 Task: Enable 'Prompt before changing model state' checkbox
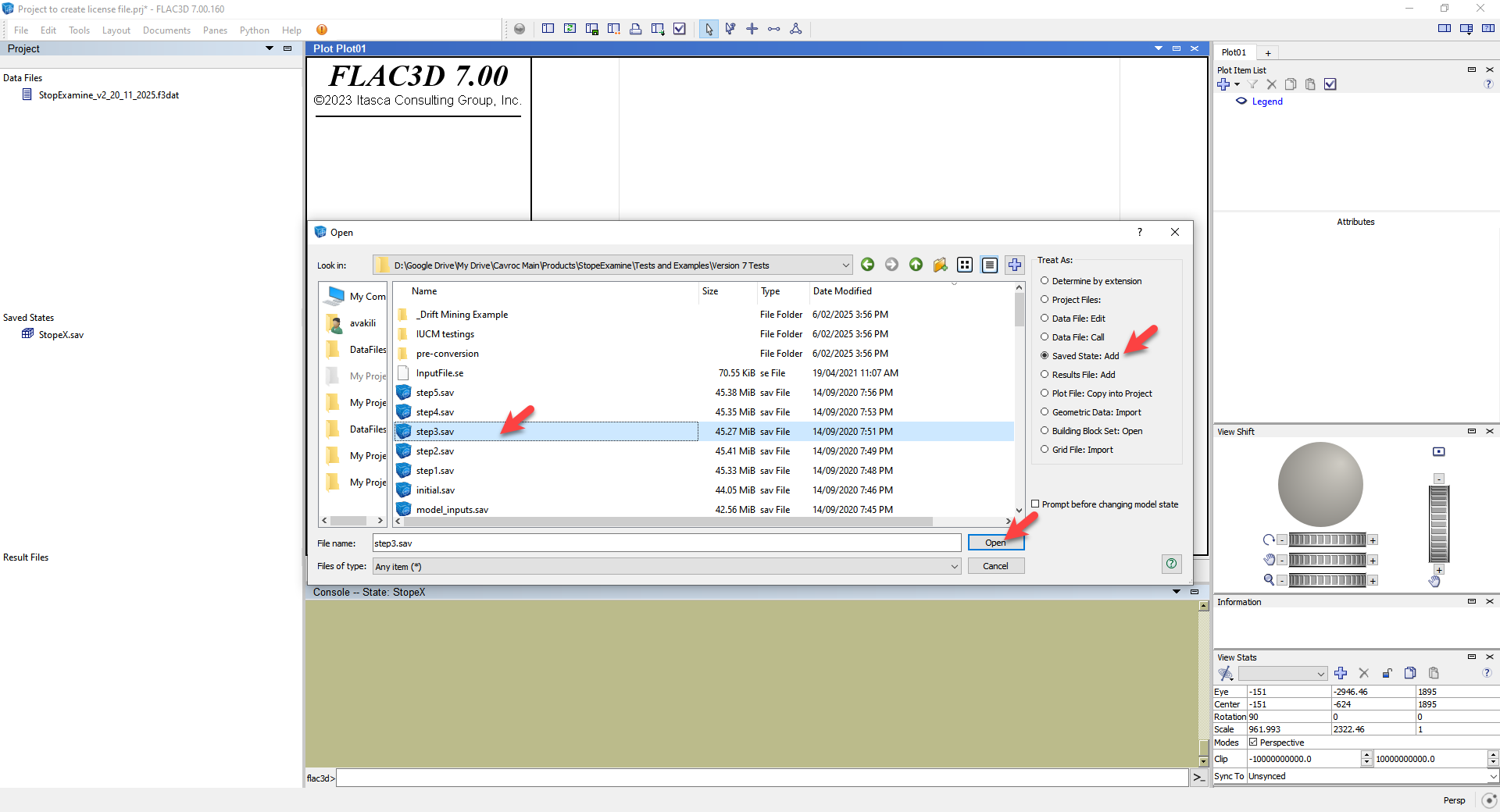point(1035,504)
